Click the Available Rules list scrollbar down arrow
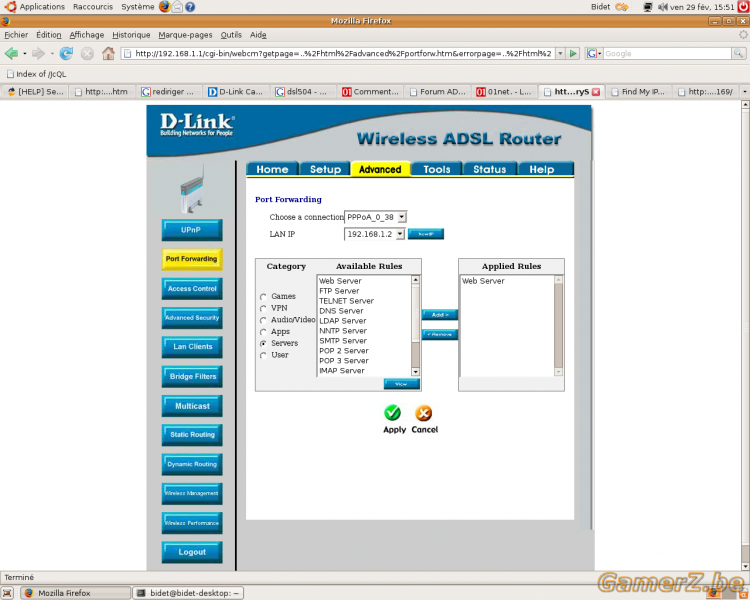750x600 pixels. pyautogui.click(x=415, y=372)
